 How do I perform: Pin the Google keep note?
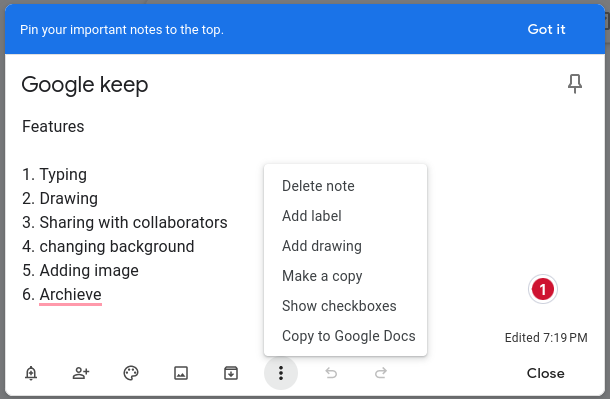pyautogui.click(x=575, y=84)
